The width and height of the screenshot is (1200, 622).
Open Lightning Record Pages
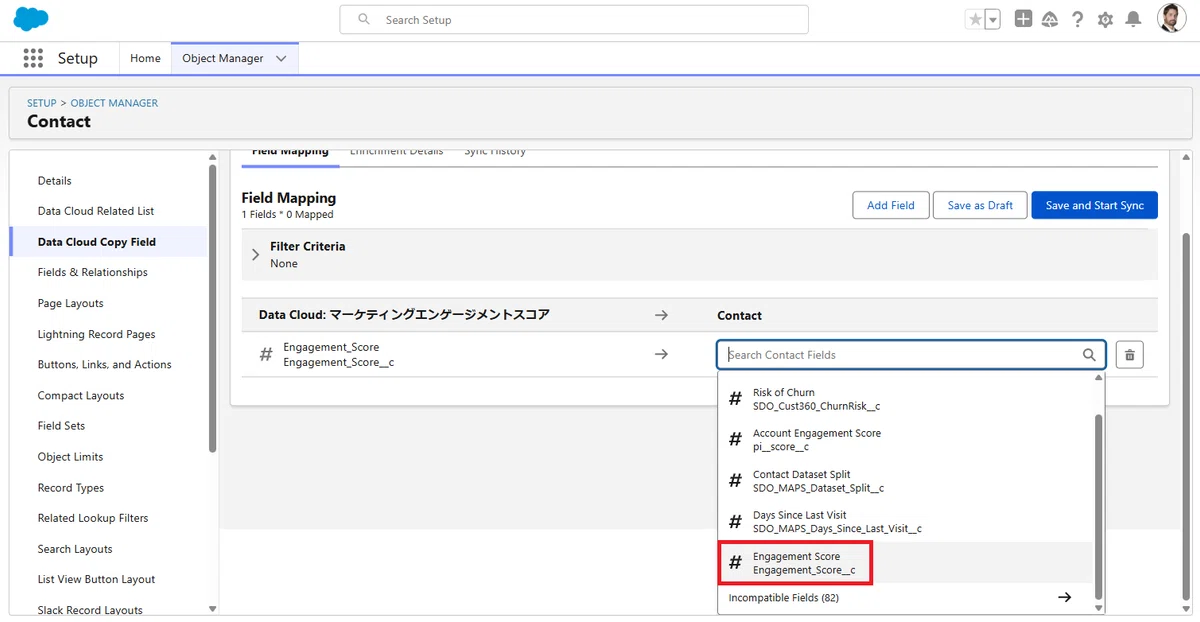click(97, 334)
